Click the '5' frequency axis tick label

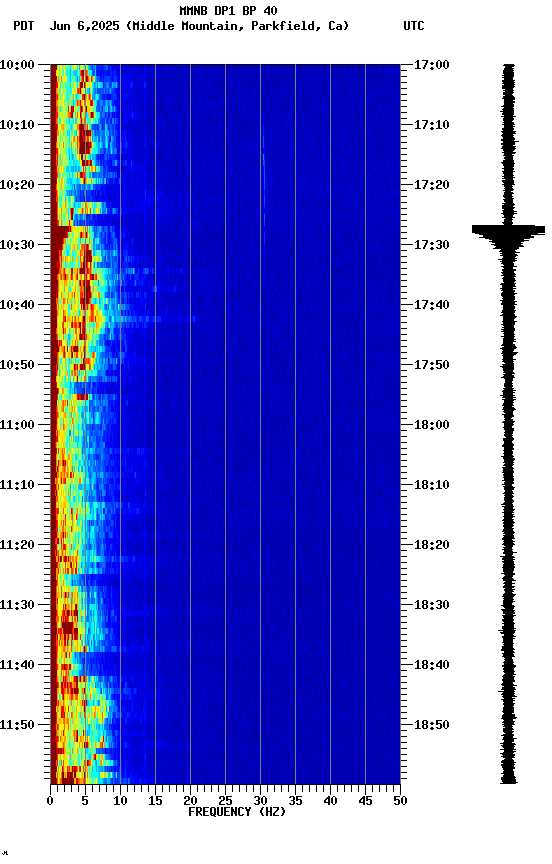coord(85,801)
